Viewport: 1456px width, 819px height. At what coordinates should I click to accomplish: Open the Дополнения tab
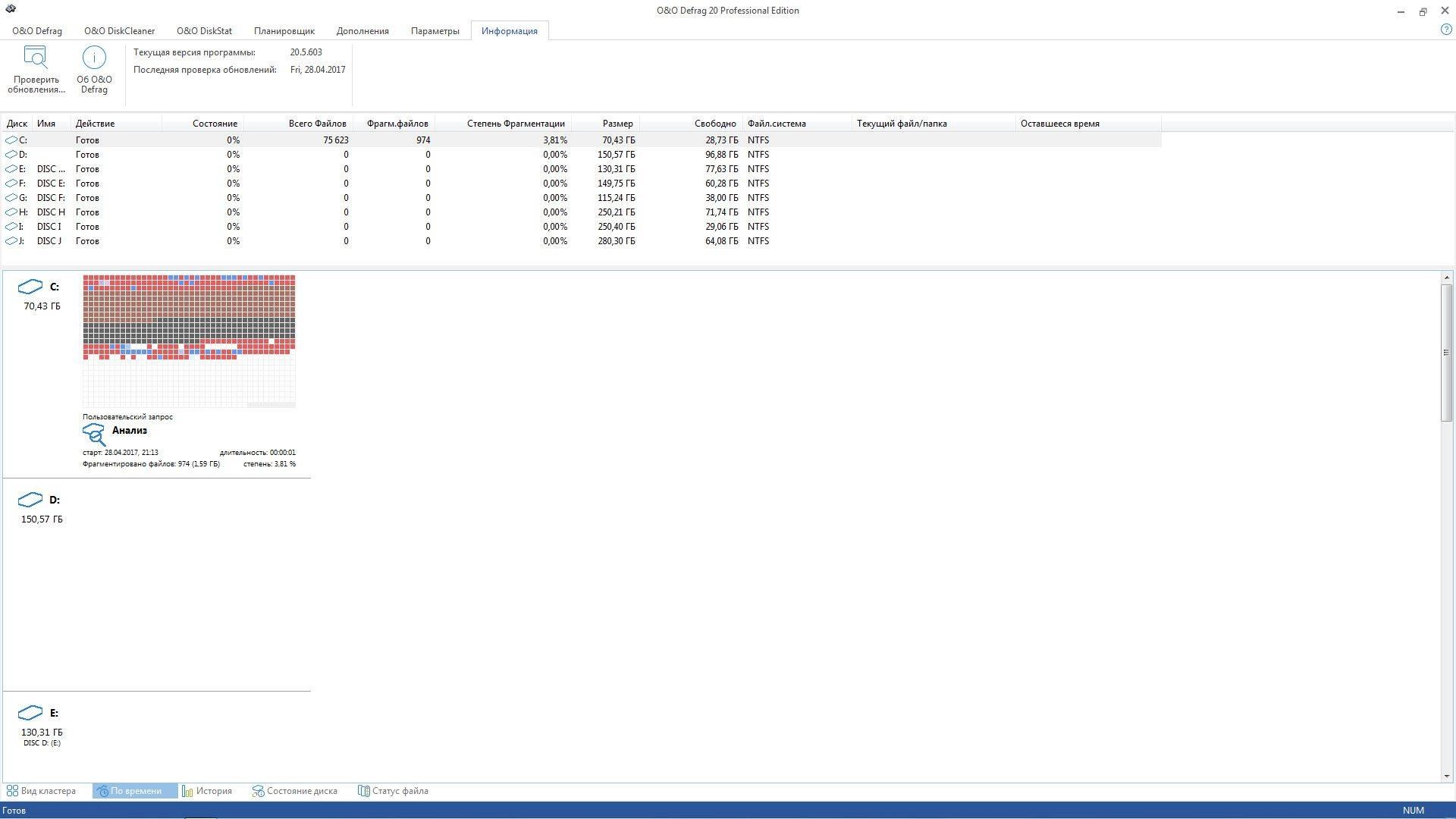point(362,31)
